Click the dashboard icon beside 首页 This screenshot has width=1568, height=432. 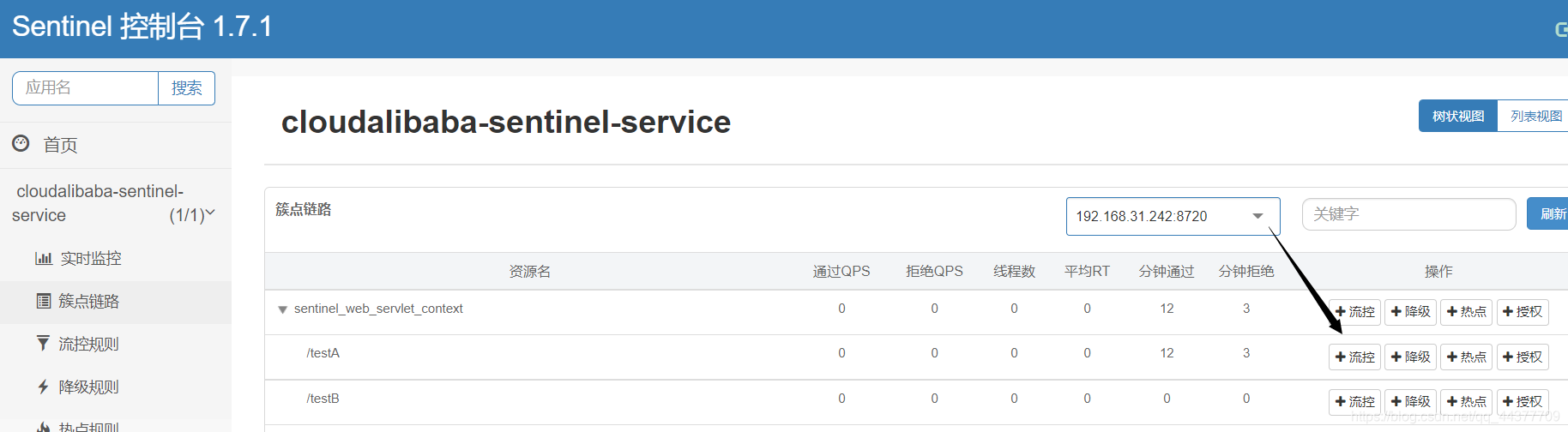coord(21,143)
